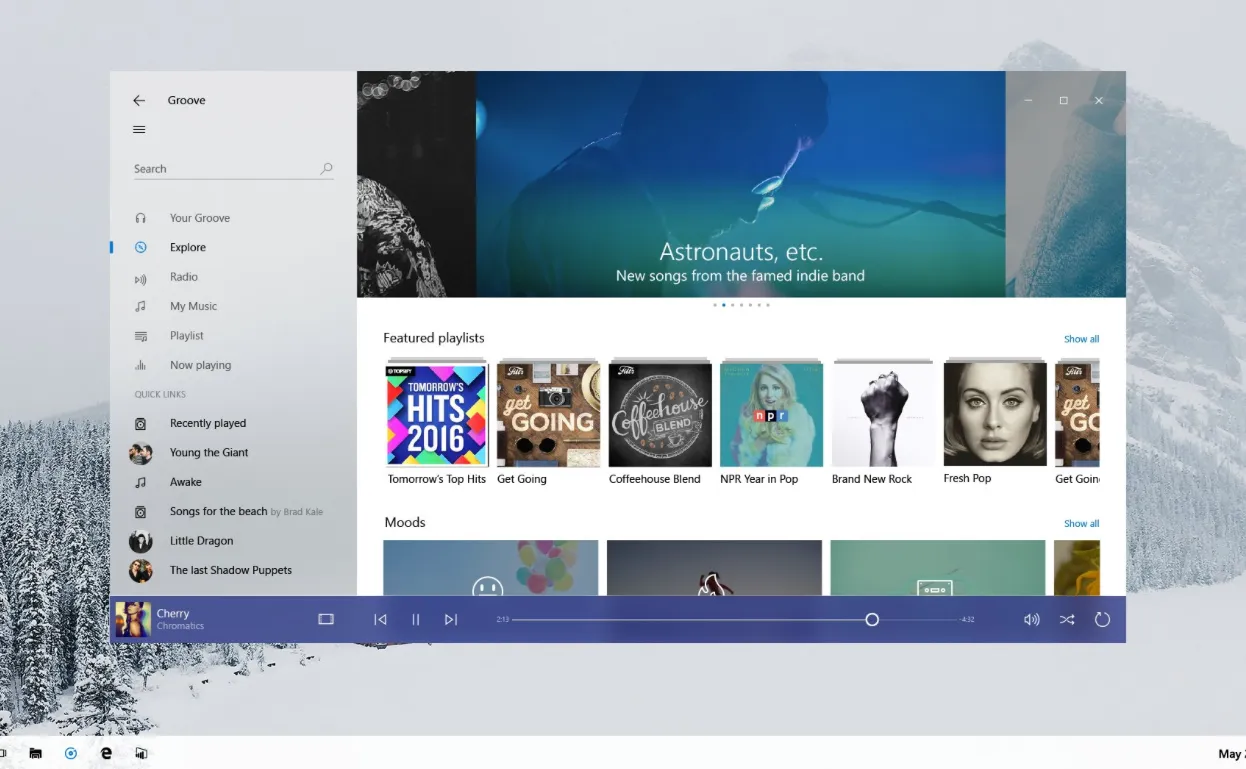Click the Radio broadcast icon
This screenshot has width=1246, height=769.
(141, 279)
